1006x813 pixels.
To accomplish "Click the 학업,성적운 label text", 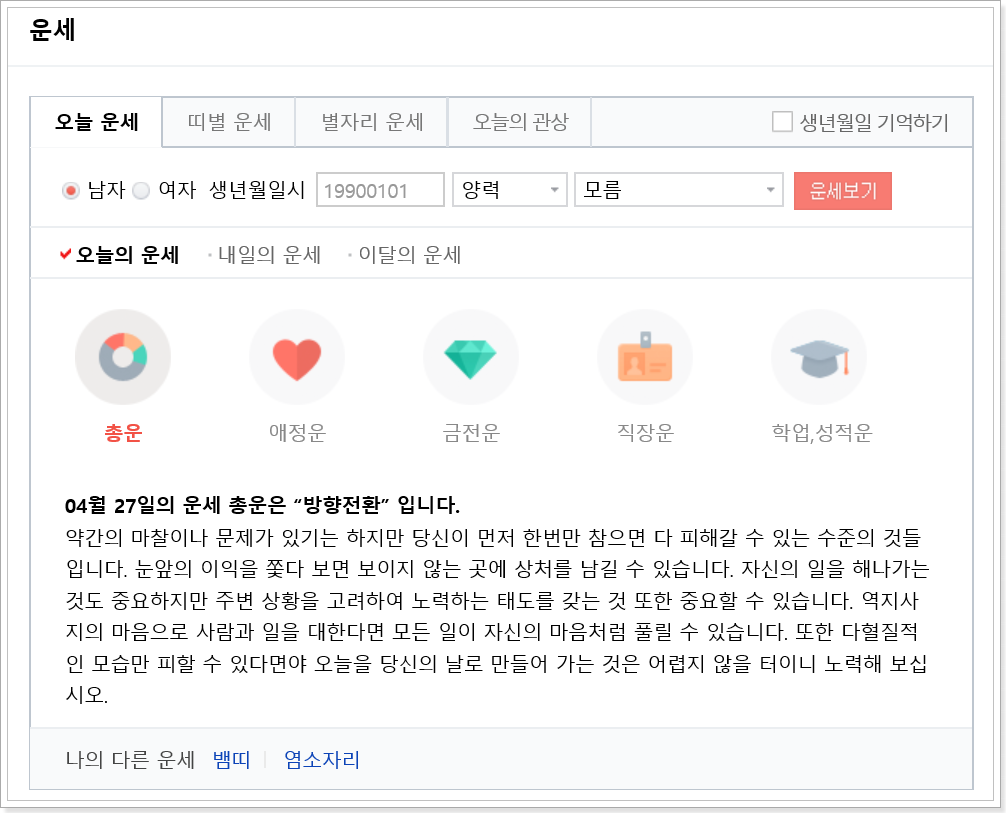I will pos(822,432).
